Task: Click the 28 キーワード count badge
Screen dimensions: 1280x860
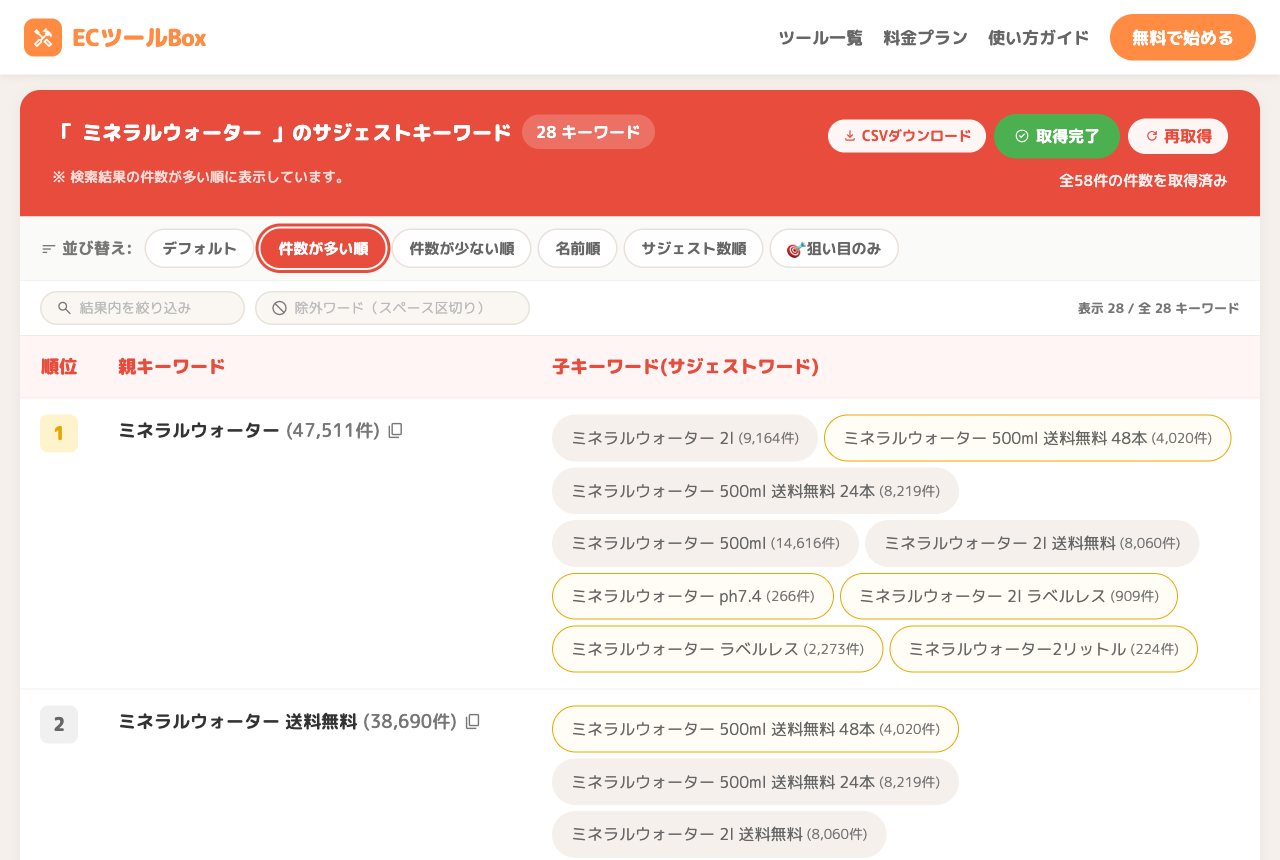Action: click(588, 132)
